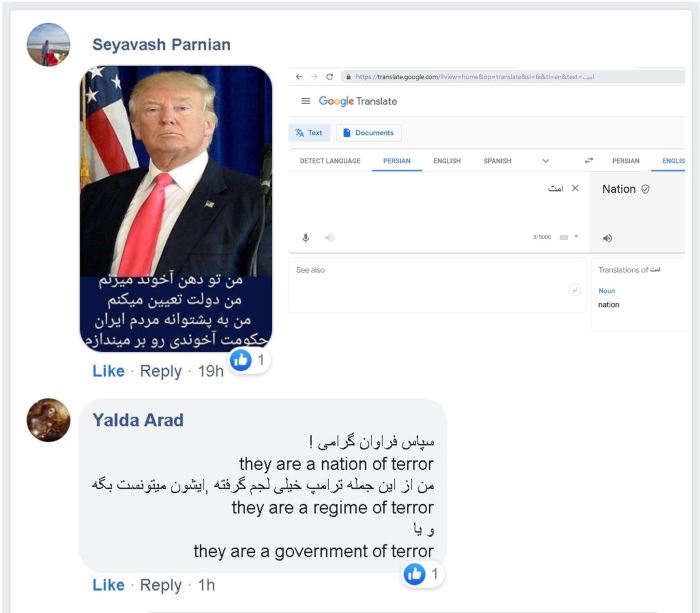Swap languages with the arrows icon
Image resolution: width=700 pixels, height=613 pixels.
pos(589,160)
